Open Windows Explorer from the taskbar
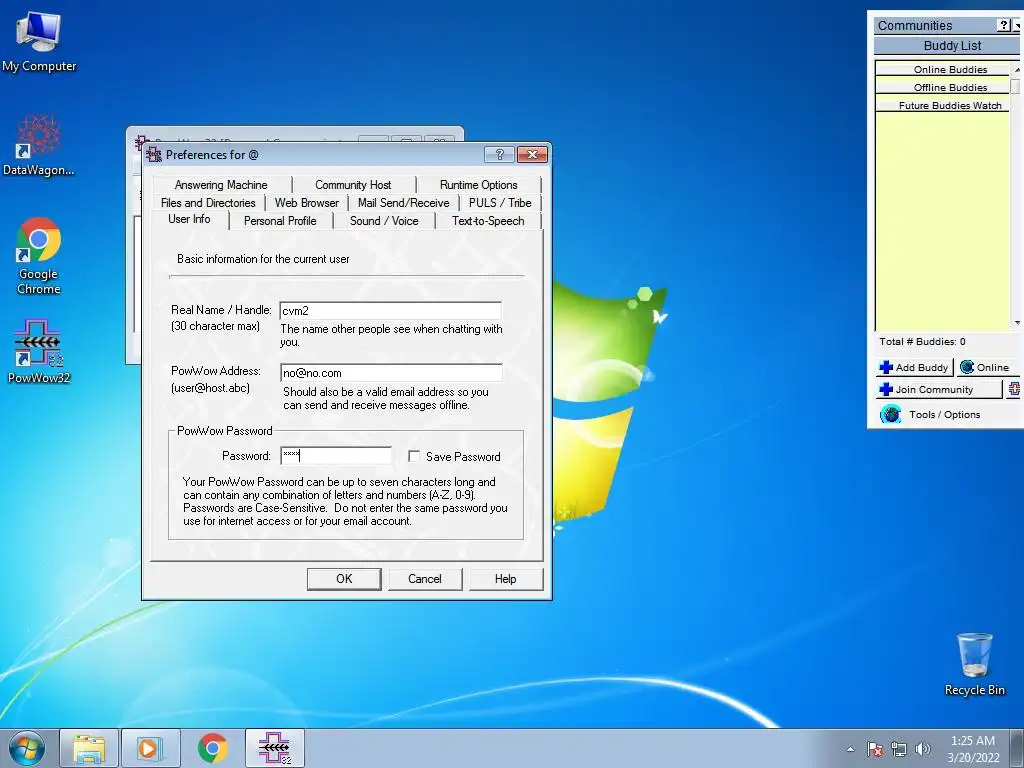This screenshot has width=1024, height=768. pyautogui.click(x=89, y=748)
